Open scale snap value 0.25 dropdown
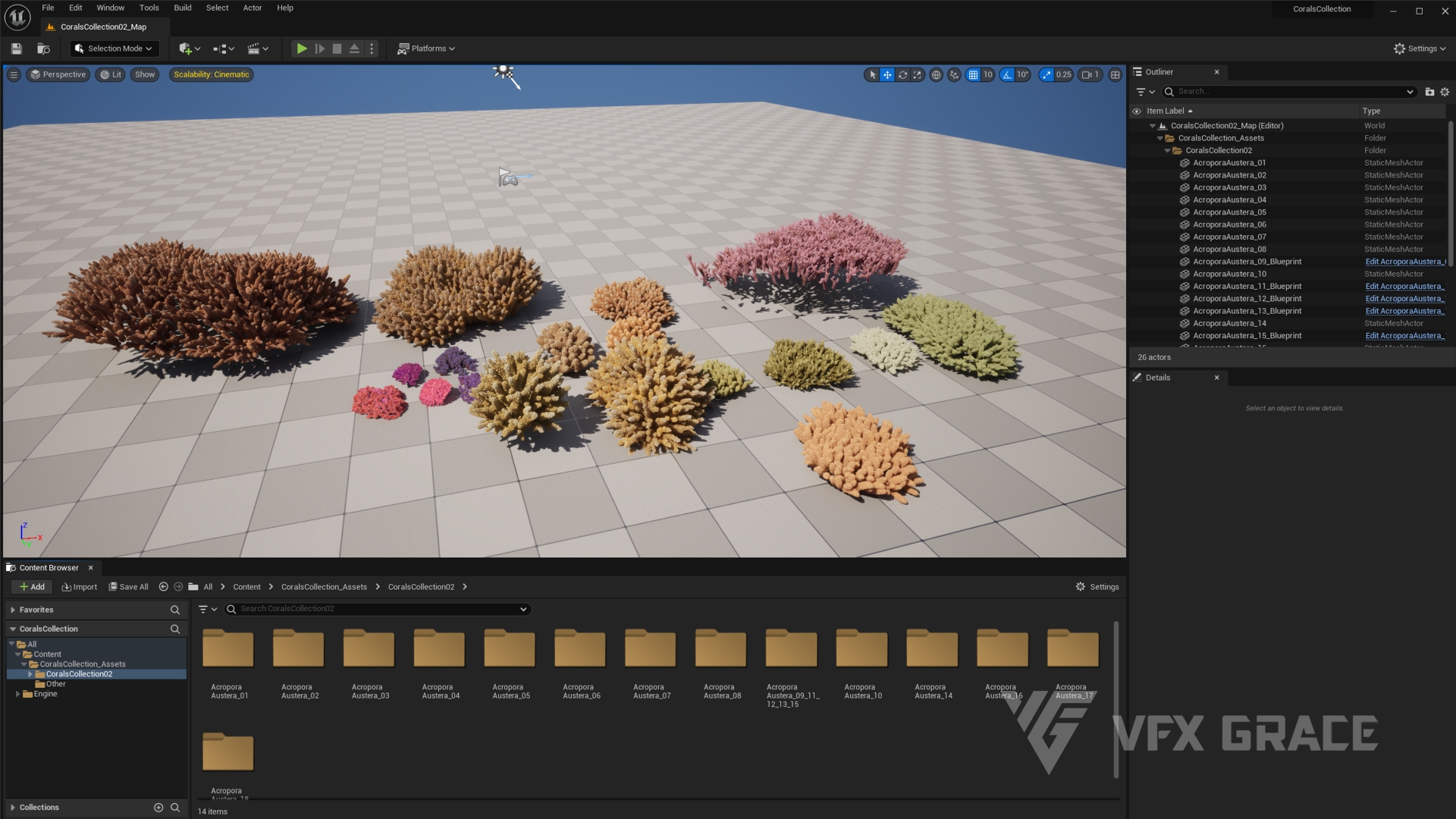This screenshot has height=819, width=1456. click(x=1064, y=74)
